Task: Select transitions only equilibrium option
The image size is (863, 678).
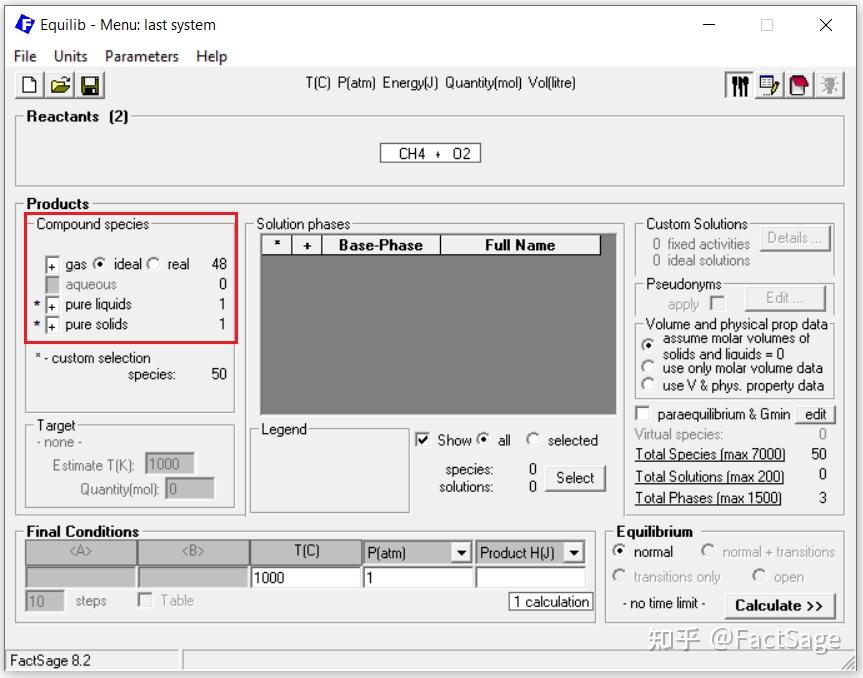Action: click(619, 576)
